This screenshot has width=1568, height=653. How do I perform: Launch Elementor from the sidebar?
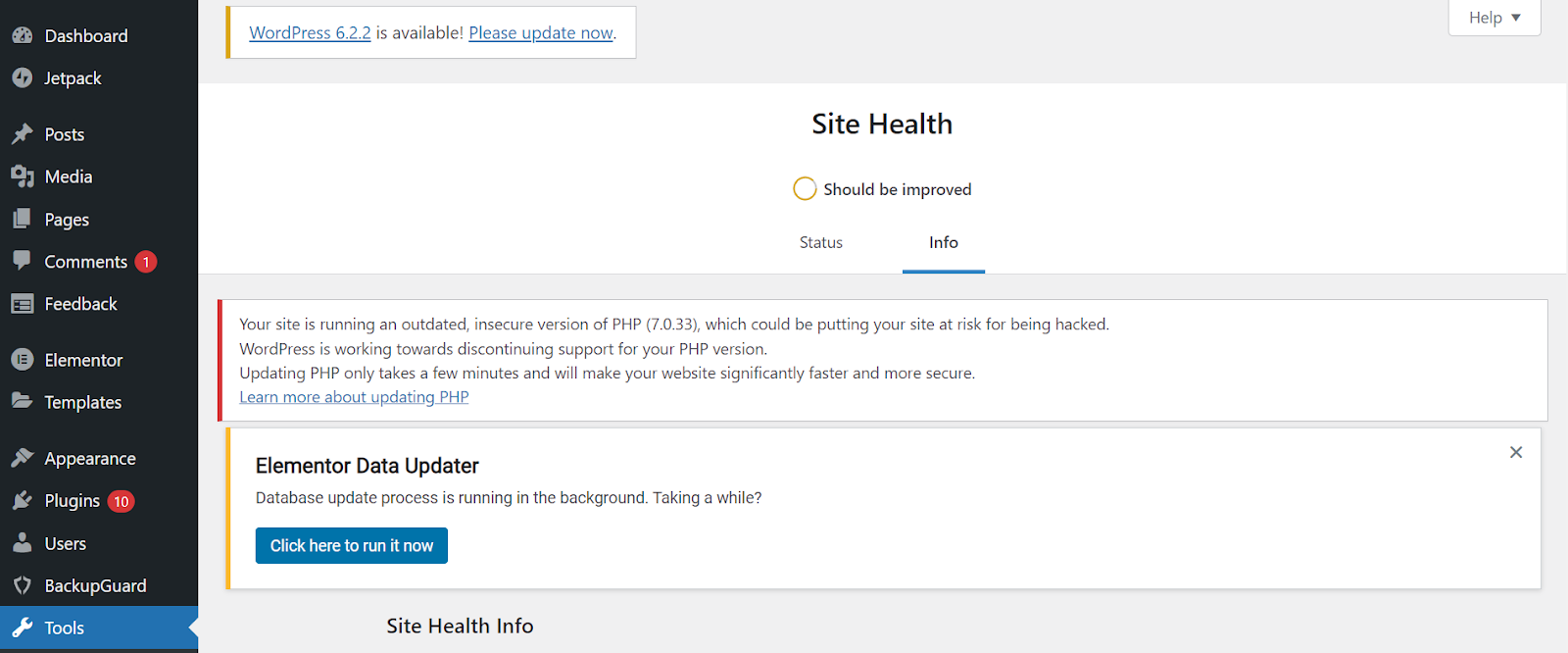83,359
